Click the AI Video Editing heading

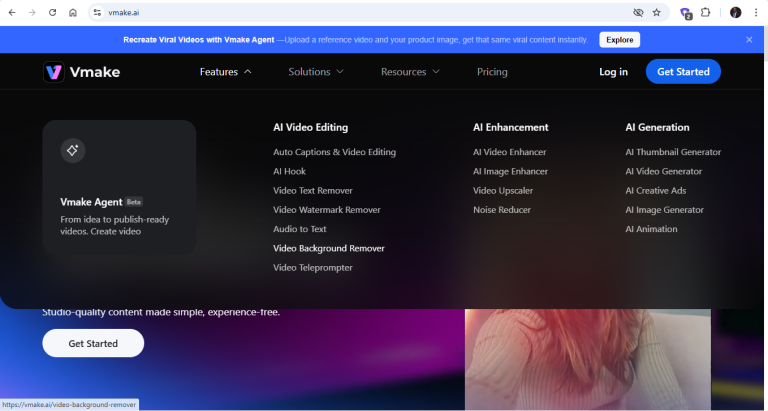point(311,127)
